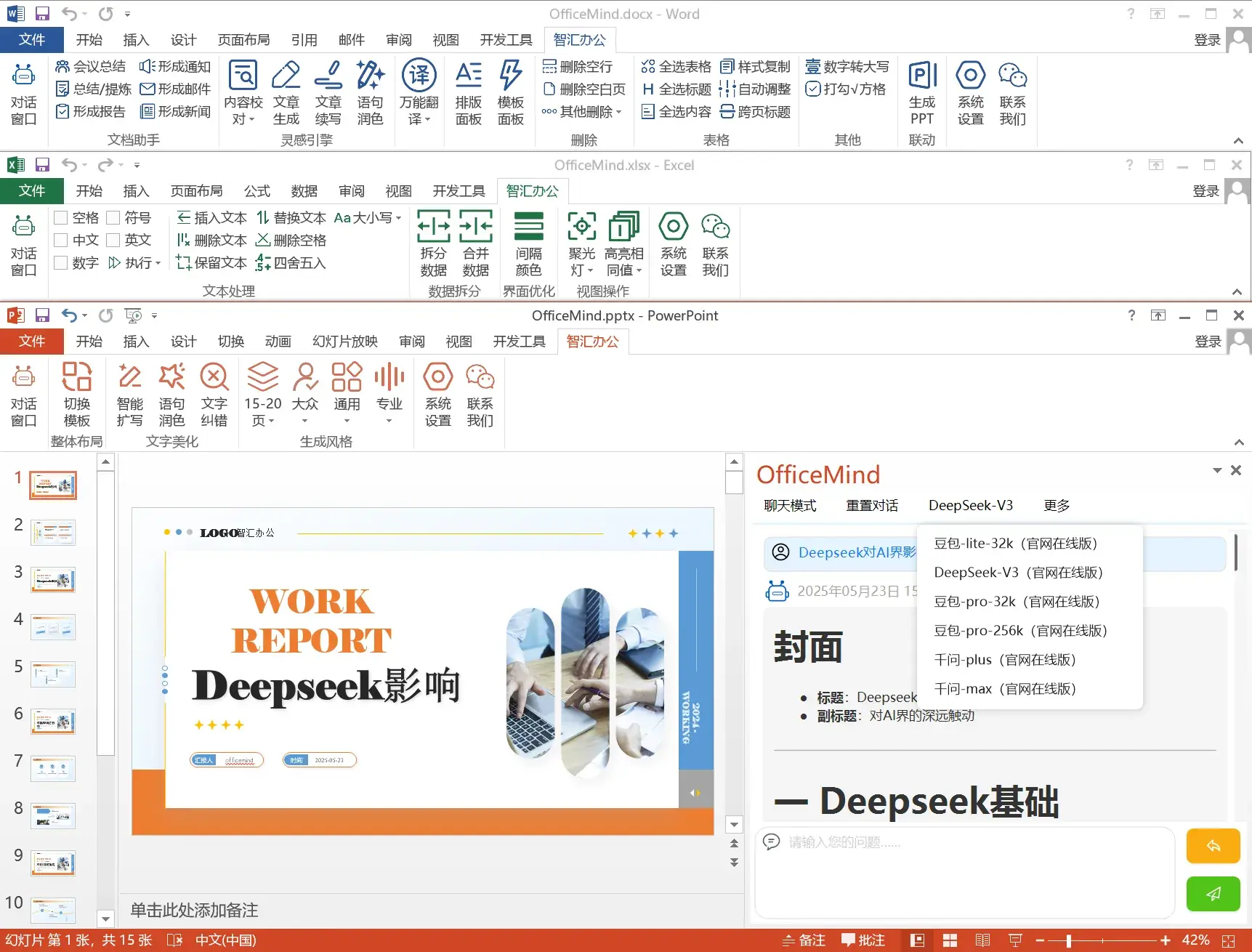
Task: Select 豆包-pro-256k from the model list
Action: pyautogui.click(x=1020, y=630)
